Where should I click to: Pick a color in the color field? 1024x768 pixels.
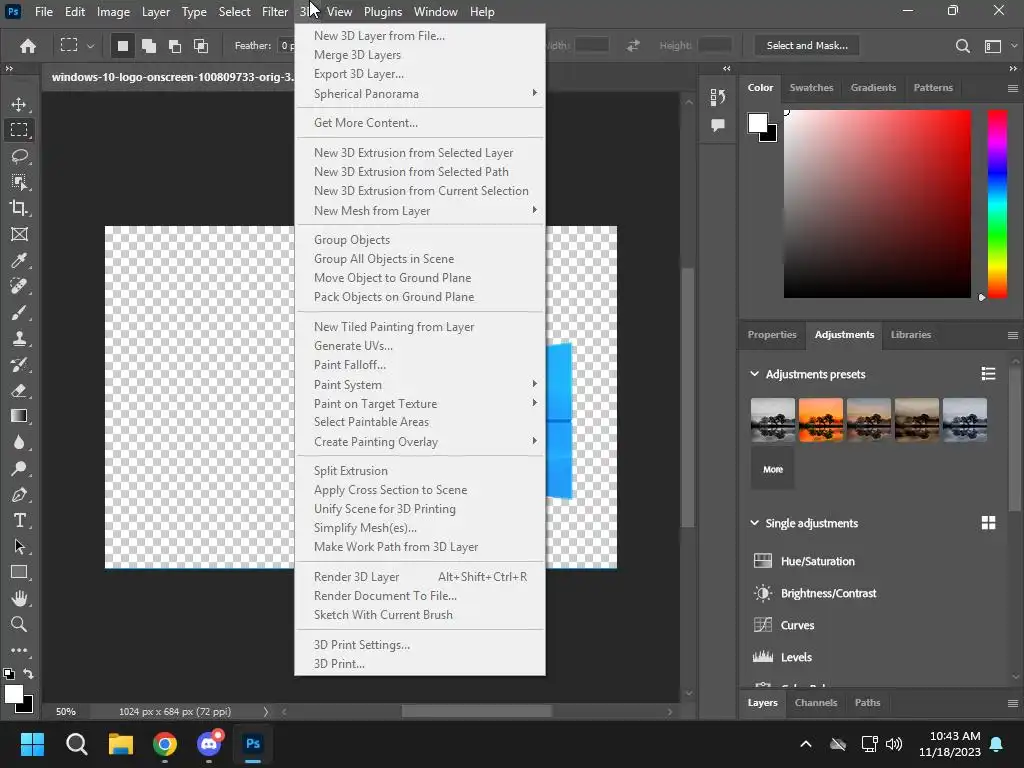pyautogui.click(x=877, y=204)
